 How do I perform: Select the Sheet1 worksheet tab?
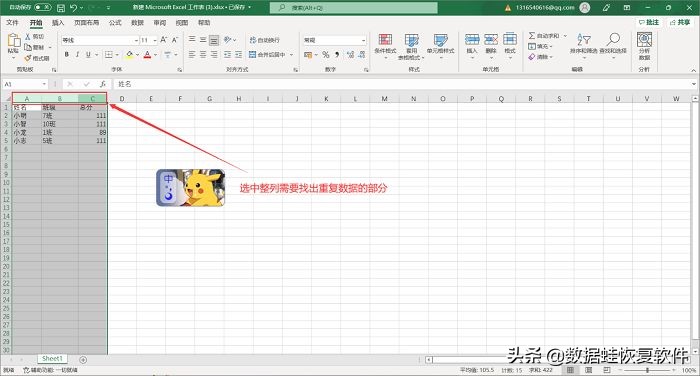pyautogui.click(x=52, y=359)
